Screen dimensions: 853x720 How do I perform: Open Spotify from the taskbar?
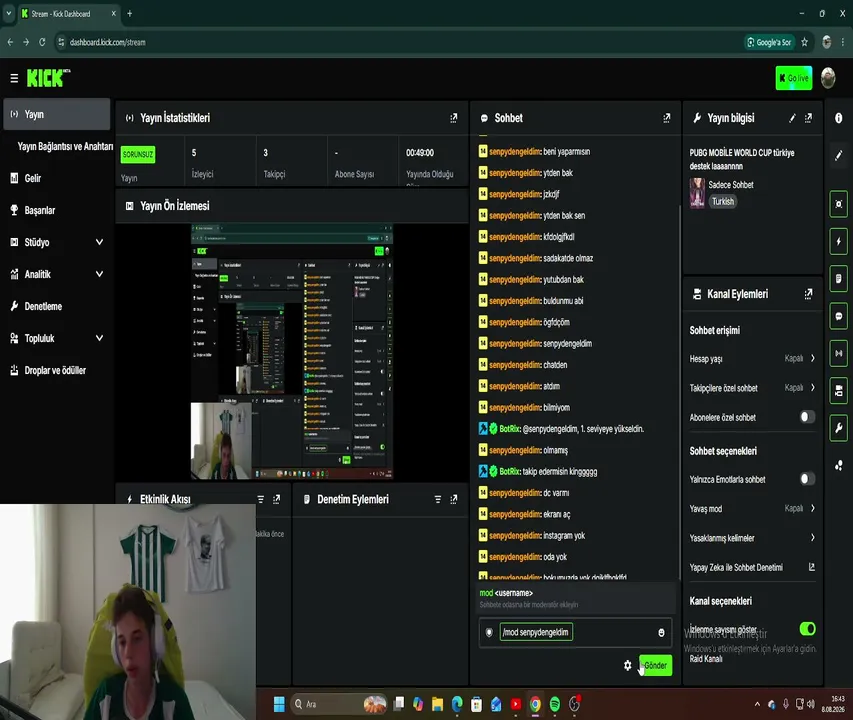[x=555, y=704]
